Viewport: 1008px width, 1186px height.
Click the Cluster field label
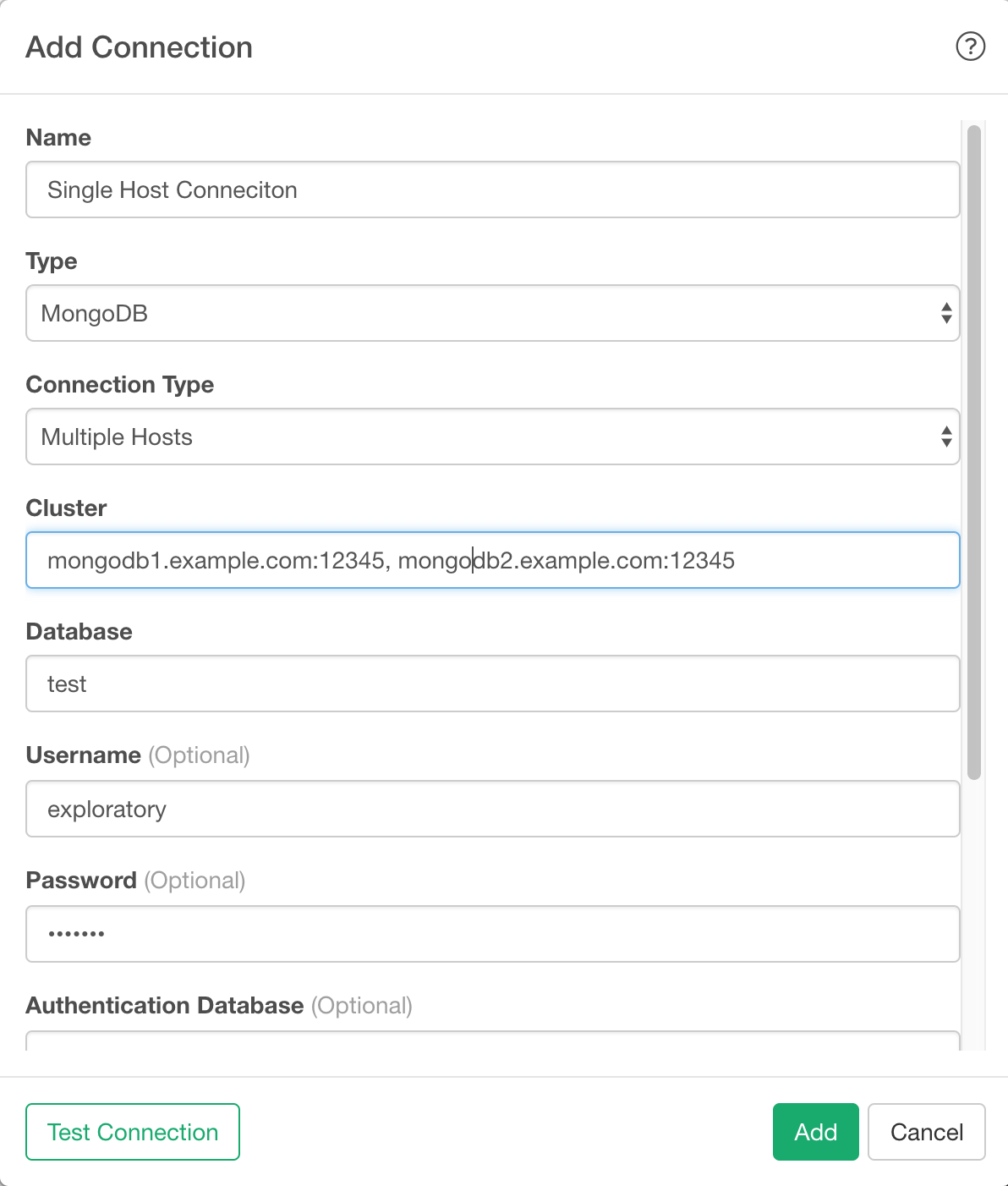point(67,508)
